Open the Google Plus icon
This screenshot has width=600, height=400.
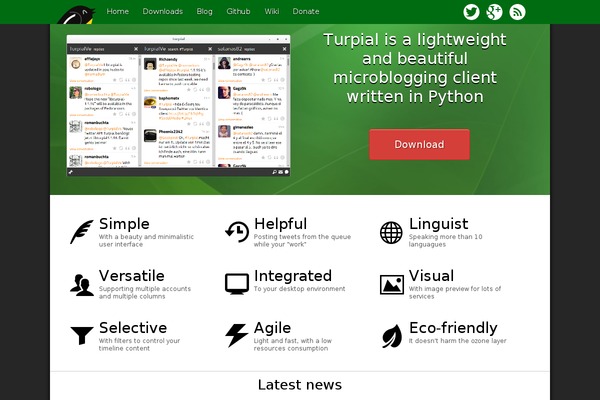pos(494,12)
